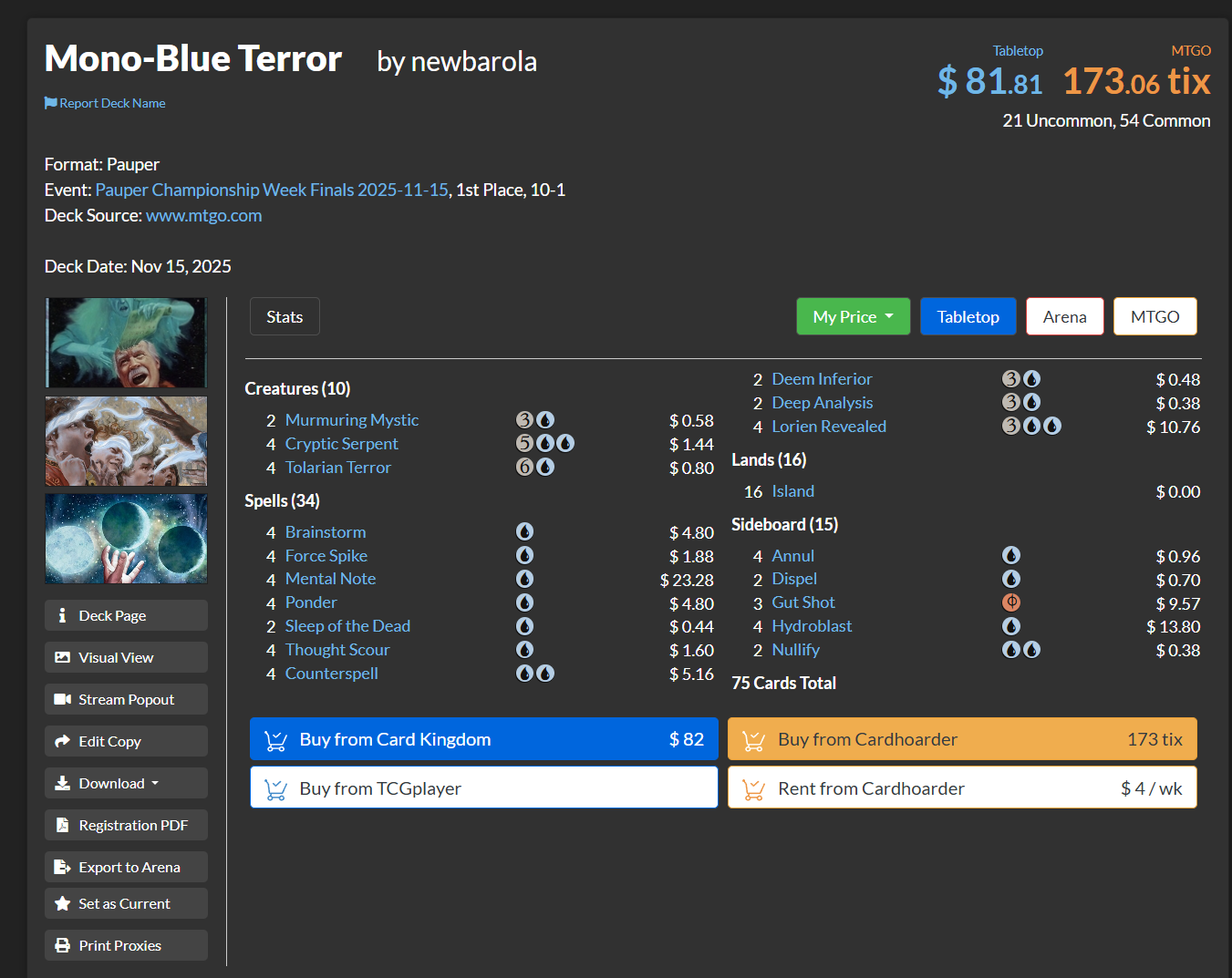The image size is (1232, 978).
Task: Click the $ 10.76 price for Lorien Revealed
Action: point(1173,427)
